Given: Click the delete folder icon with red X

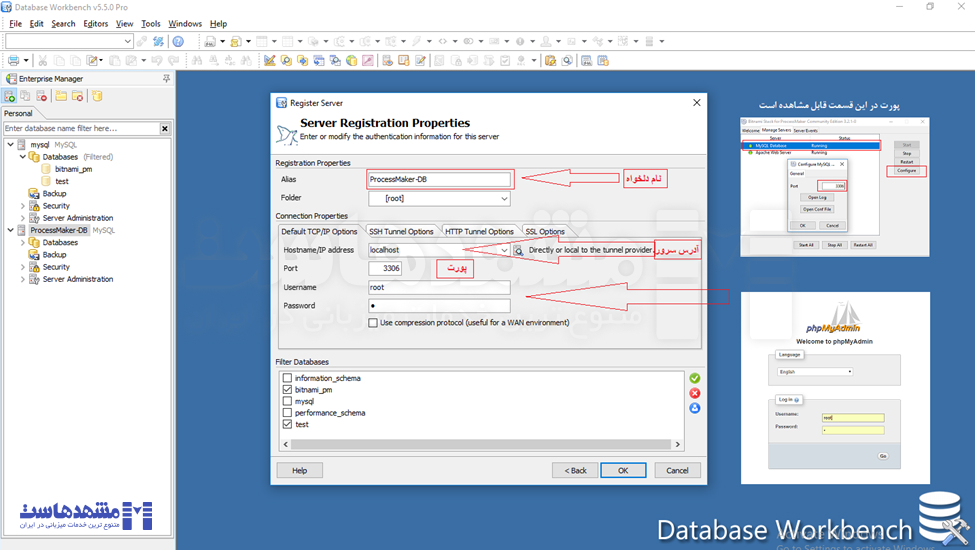Looking at the screenshot, I should pos(77,96).
